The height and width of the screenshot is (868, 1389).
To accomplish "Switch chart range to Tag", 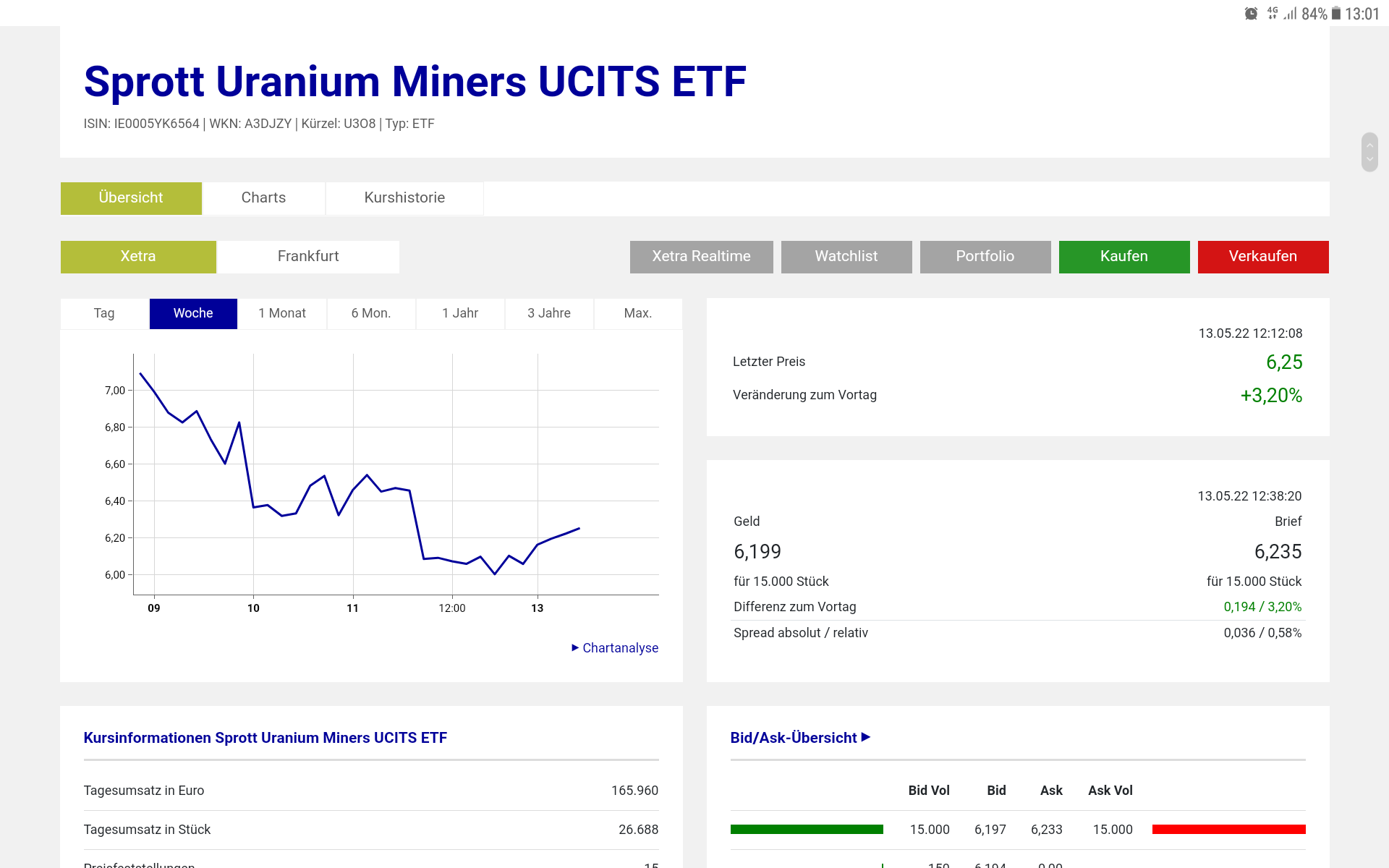I will pyautogui.click(x=104, y=313).
